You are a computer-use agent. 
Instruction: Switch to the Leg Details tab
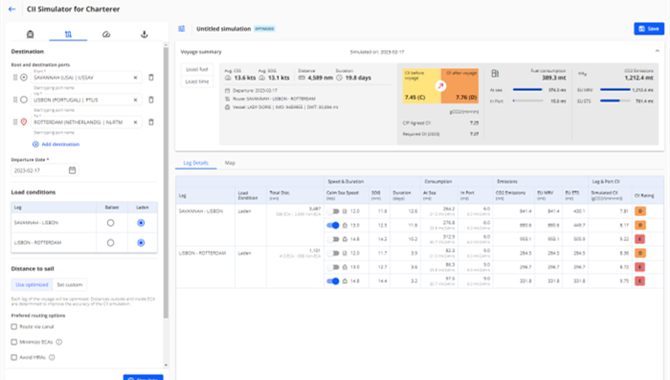tap(196, 163)
